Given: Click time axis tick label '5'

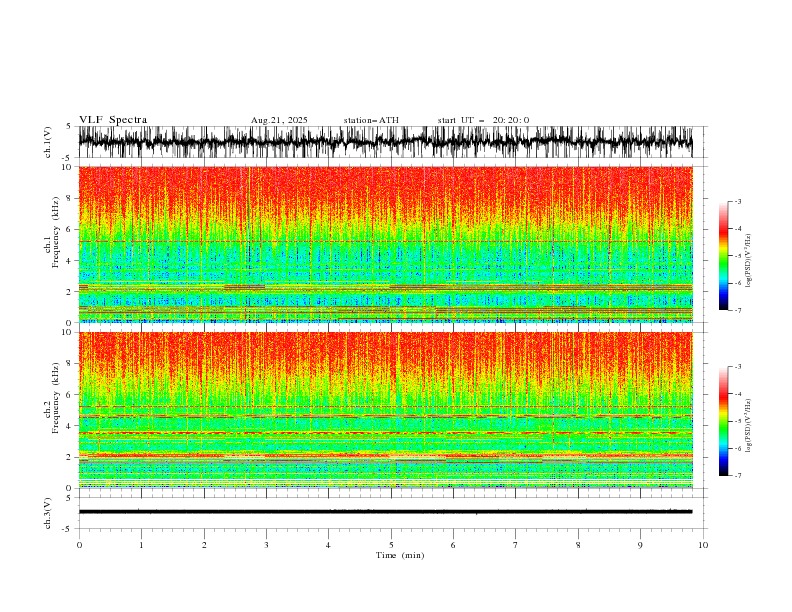Looking at the screenshot, I should (x=391, y=545).
